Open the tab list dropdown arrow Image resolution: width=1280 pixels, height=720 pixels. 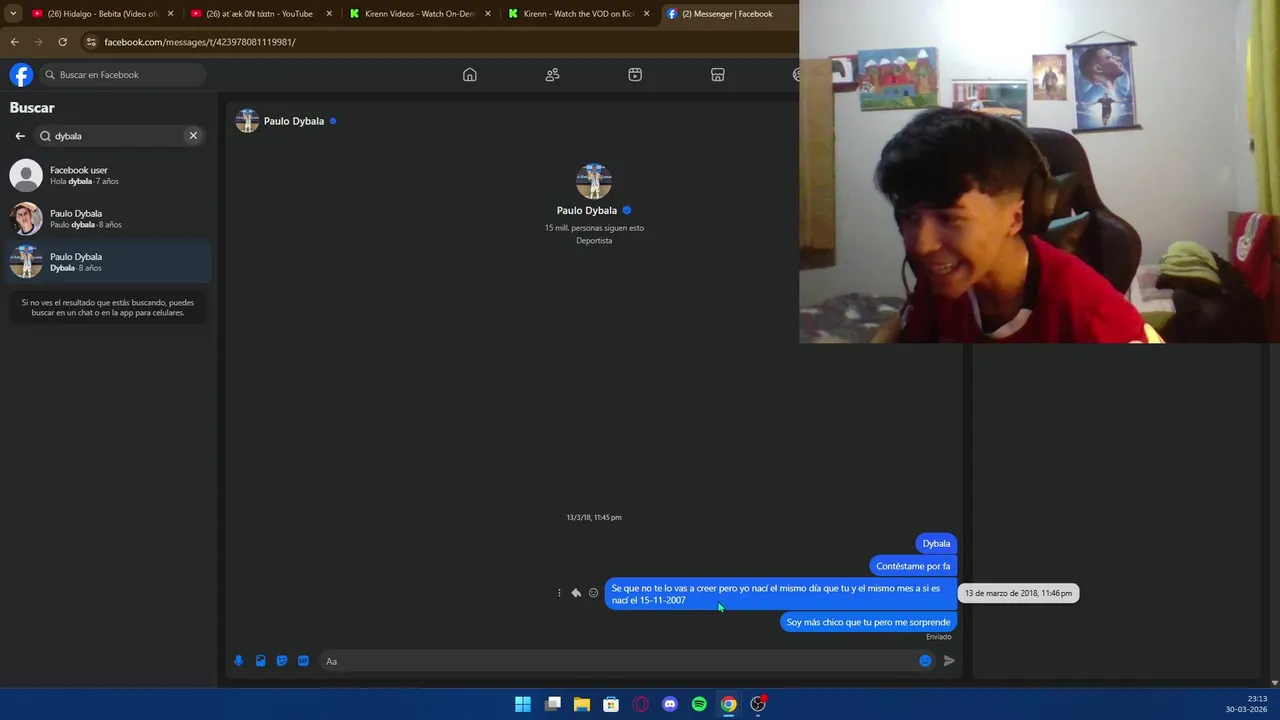click(12, 14)
